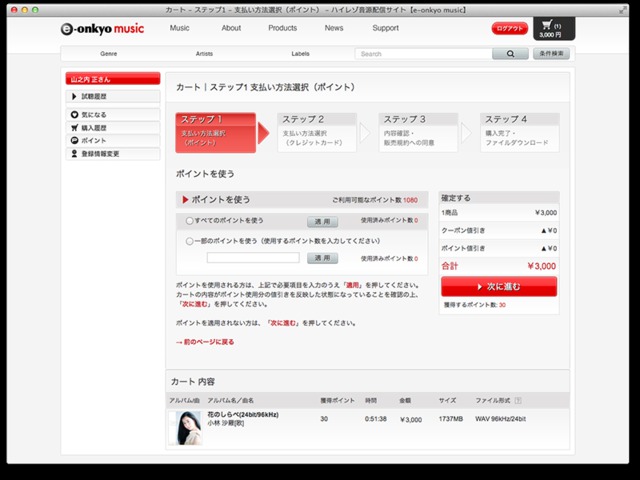Open the Support menu item
640x480 pixels.
coord(385,28)
